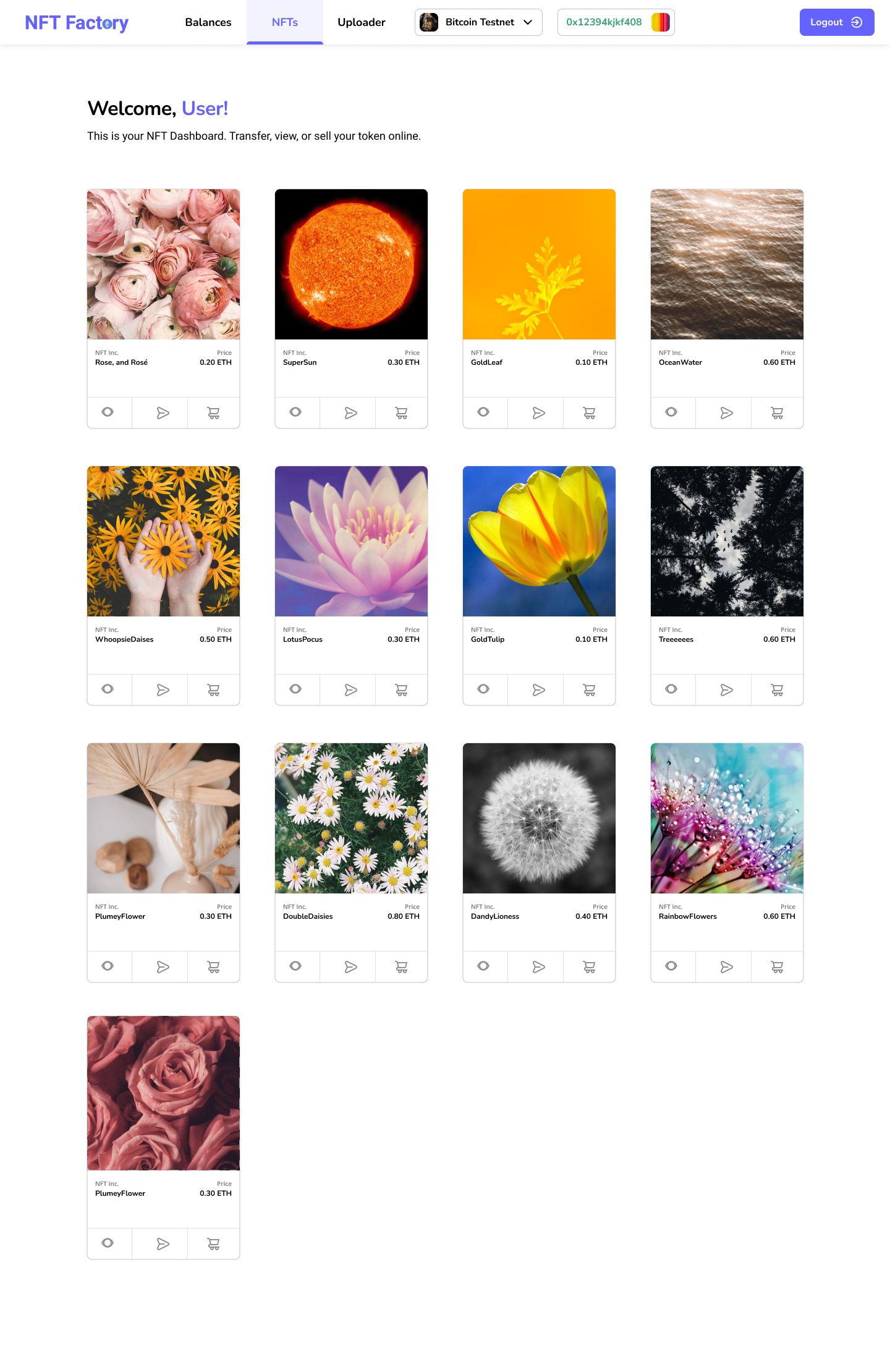This screenshot has width=890, height=1372.
Task: Add GoldLeaf to cart via cart icon
Action: pos(589,412)
